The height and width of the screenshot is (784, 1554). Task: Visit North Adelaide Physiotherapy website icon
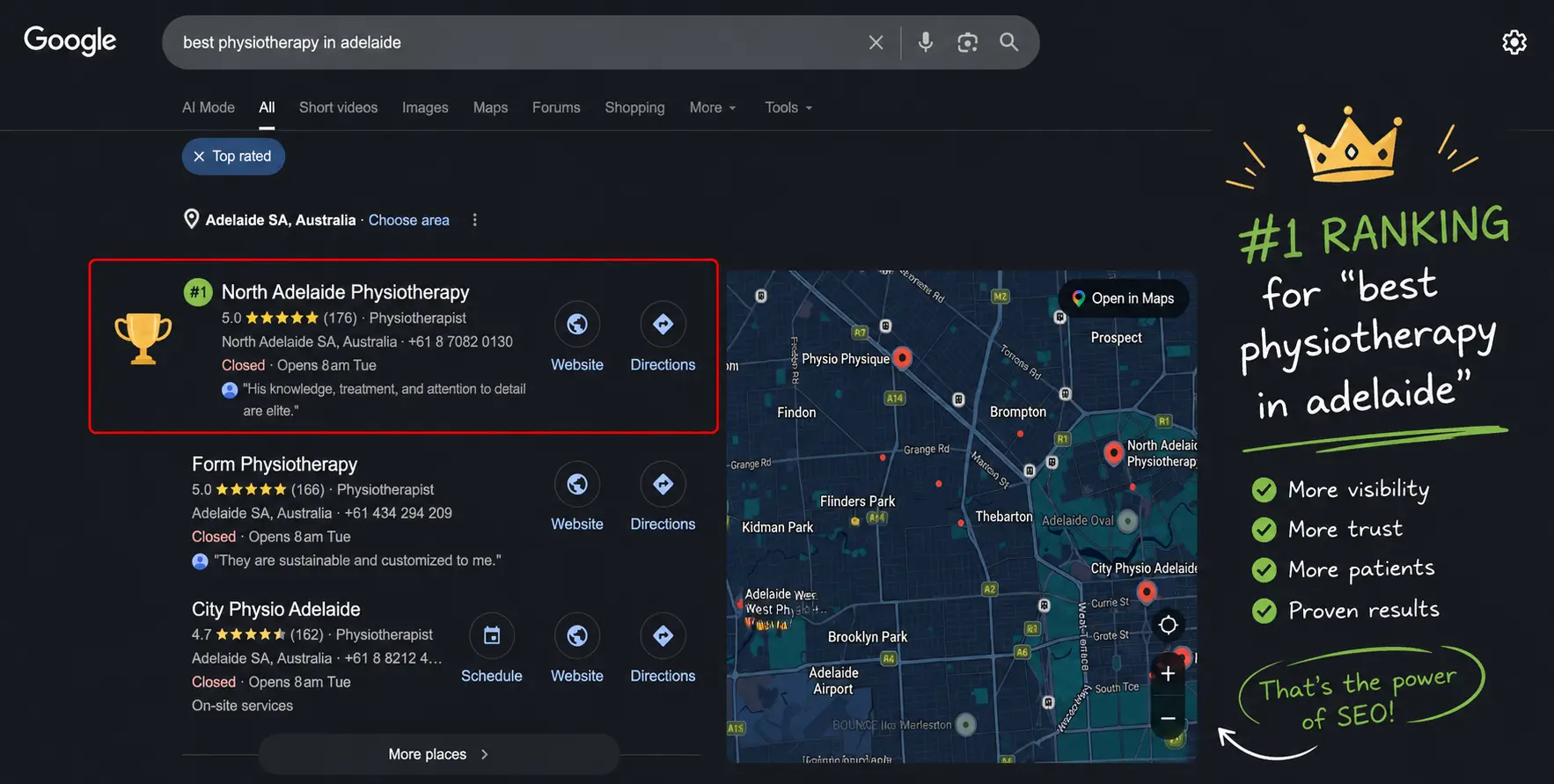(x=577, y=325)
